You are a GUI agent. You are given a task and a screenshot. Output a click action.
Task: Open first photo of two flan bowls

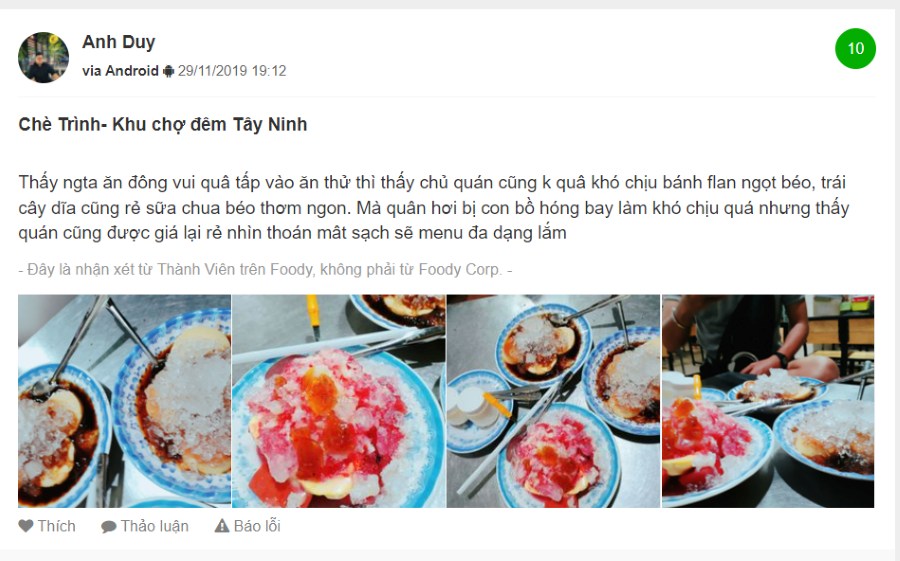pos(125,401)
